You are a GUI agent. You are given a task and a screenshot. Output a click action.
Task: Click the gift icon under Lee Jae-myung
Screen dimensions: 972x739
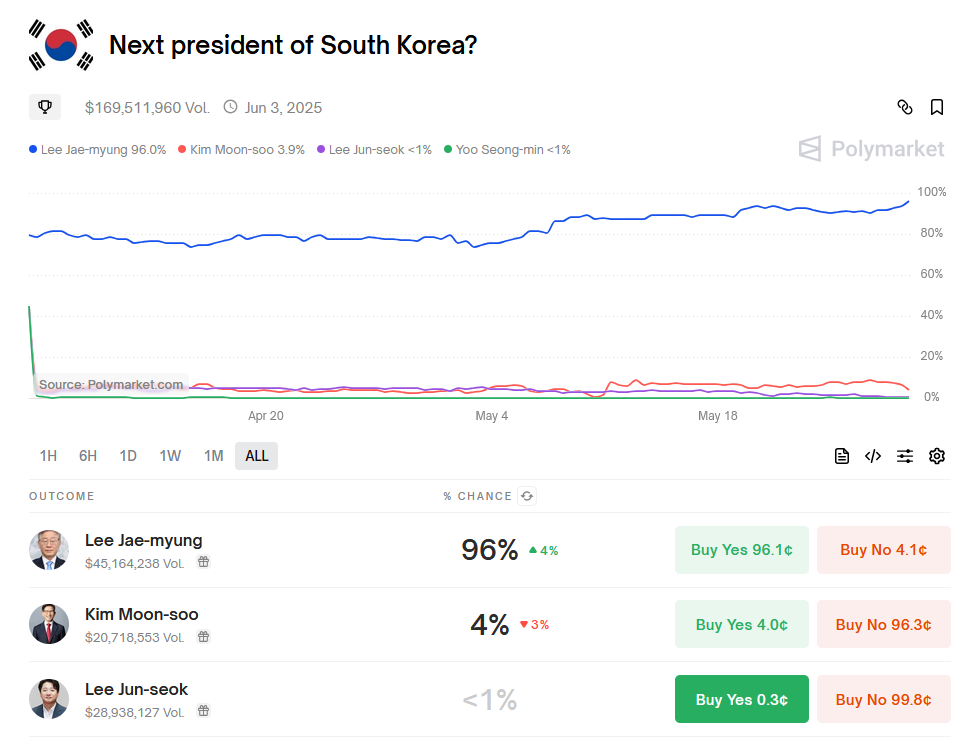(x=203, y=563)
